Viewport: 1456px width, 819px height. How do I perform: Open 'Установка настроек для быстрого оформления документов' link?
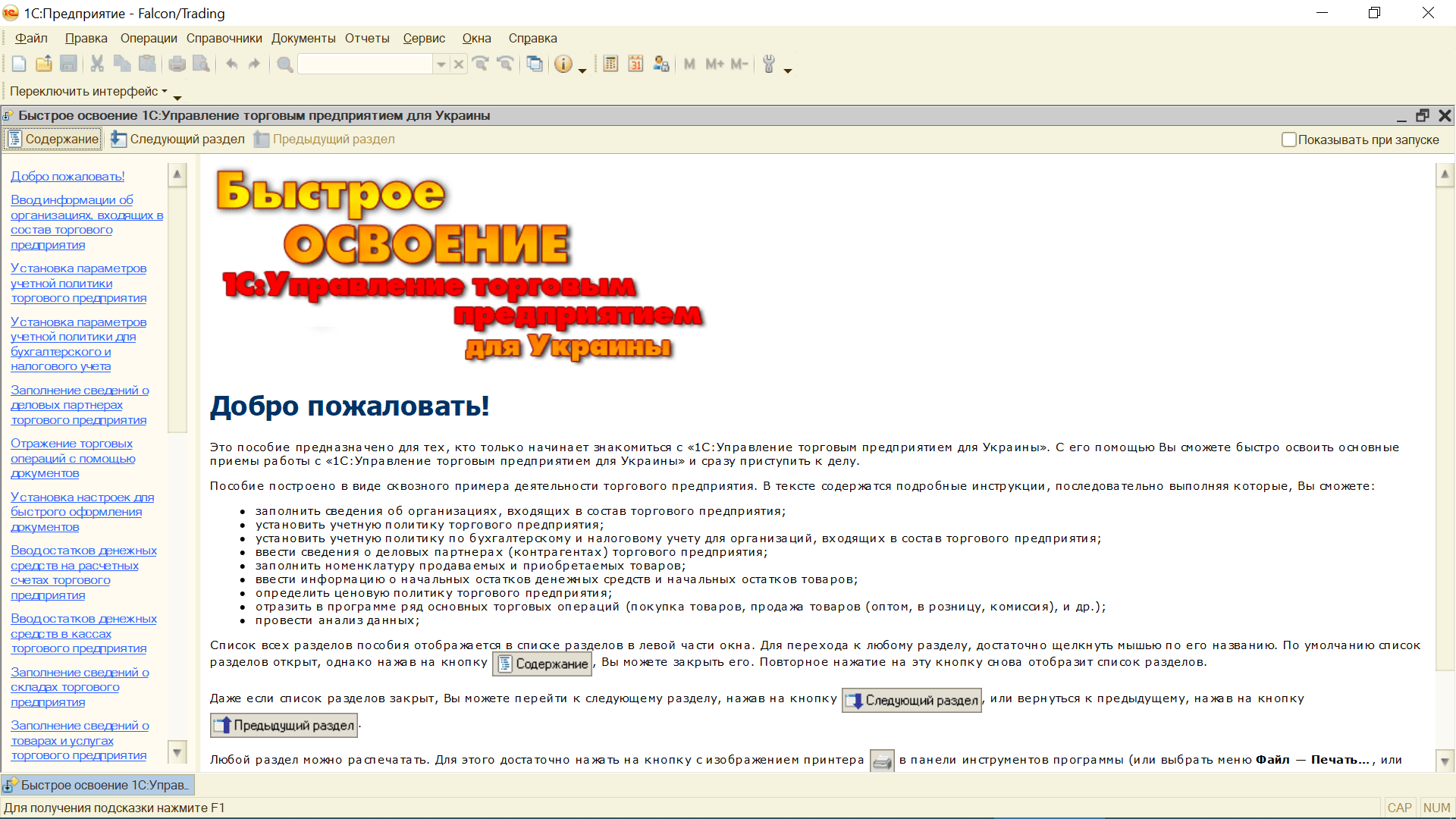click(82, 512)
